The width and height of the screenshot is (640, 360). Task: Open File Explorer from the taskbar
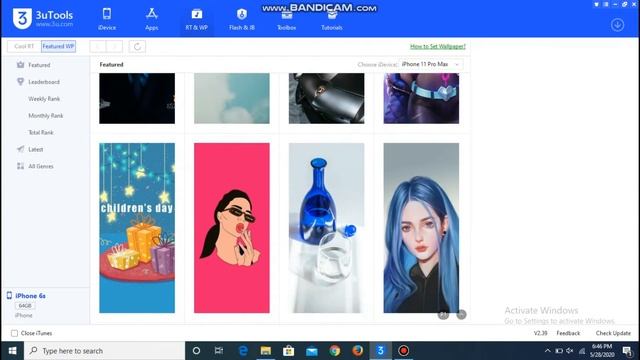point(266,351)
